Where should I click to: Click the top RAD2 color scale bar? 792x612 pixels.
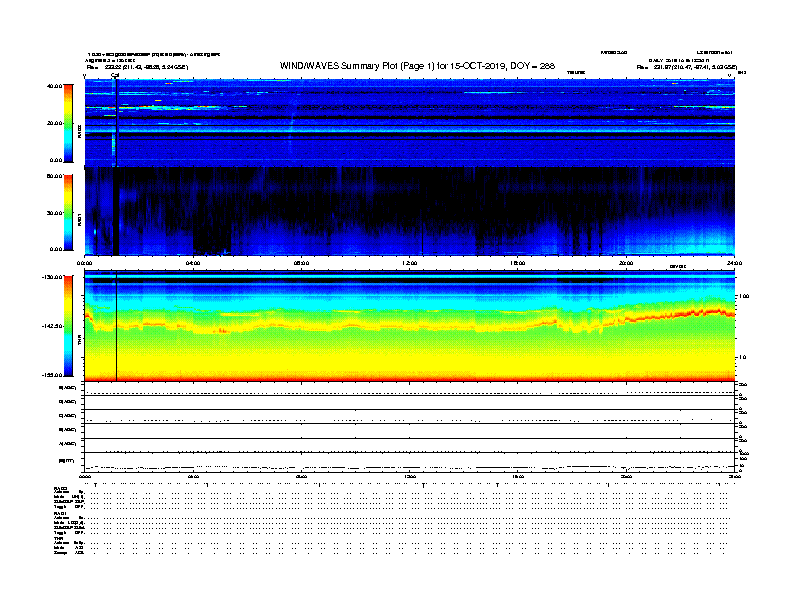tap(69, 122)
